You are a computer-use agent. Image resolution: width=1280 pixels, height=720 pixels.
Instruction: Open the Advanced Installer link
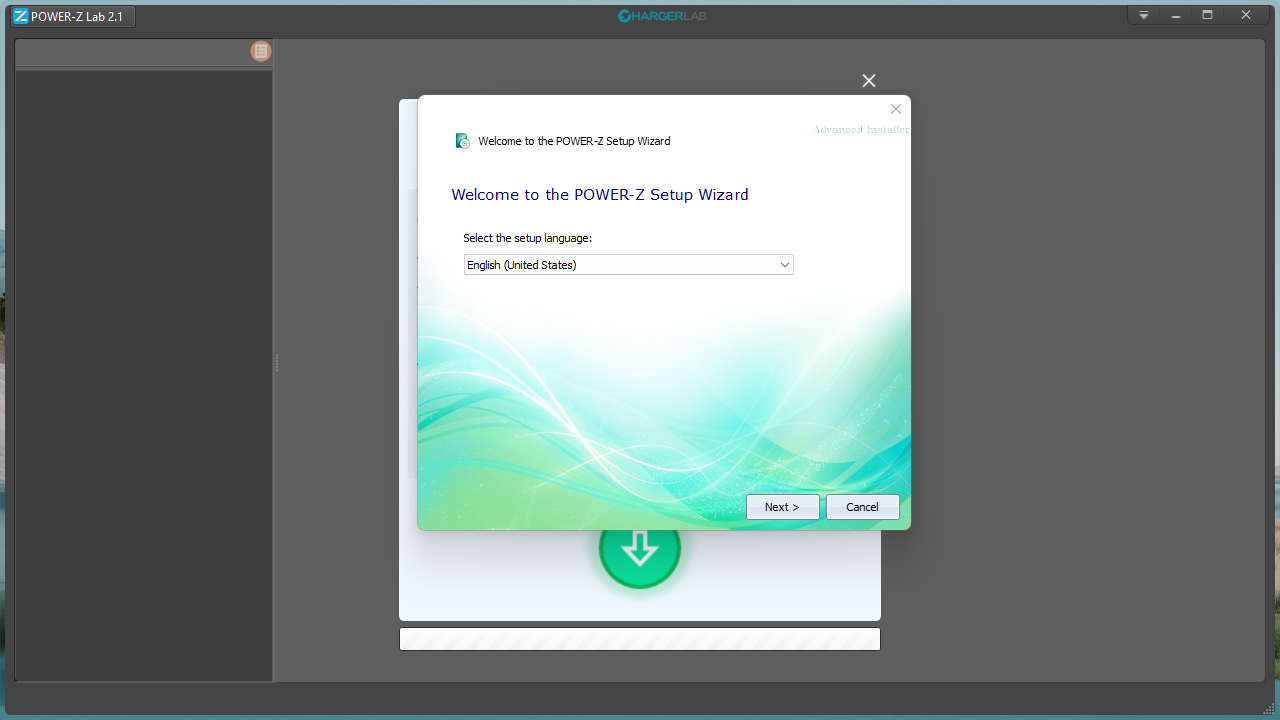coord(860,129)
